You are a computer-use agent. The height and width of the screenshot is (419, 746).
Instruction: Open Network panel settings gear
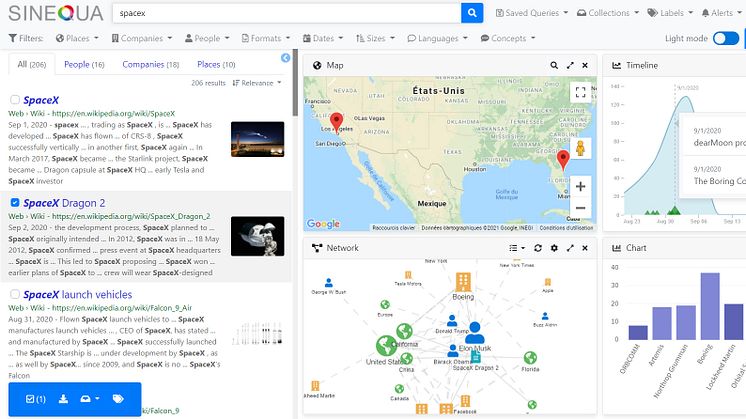point(554,248)
